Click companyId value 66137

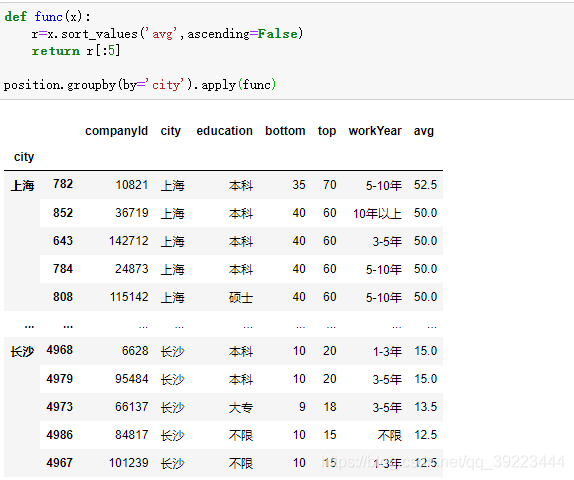coord(132,407)
